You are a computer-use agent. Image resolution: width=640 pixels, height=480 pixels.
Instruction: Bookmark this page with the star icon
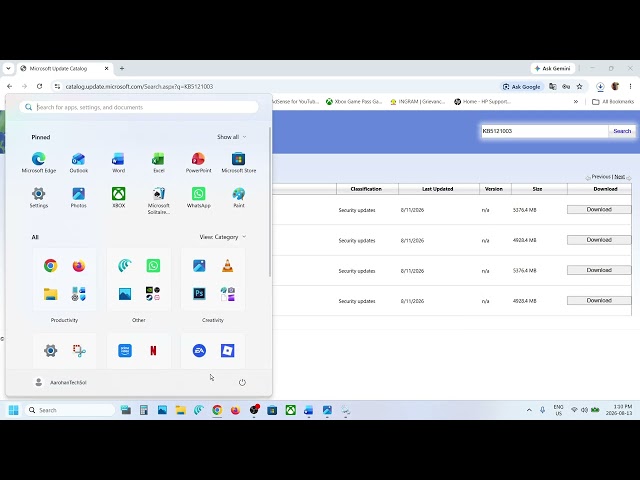click(x=579, y=87)
